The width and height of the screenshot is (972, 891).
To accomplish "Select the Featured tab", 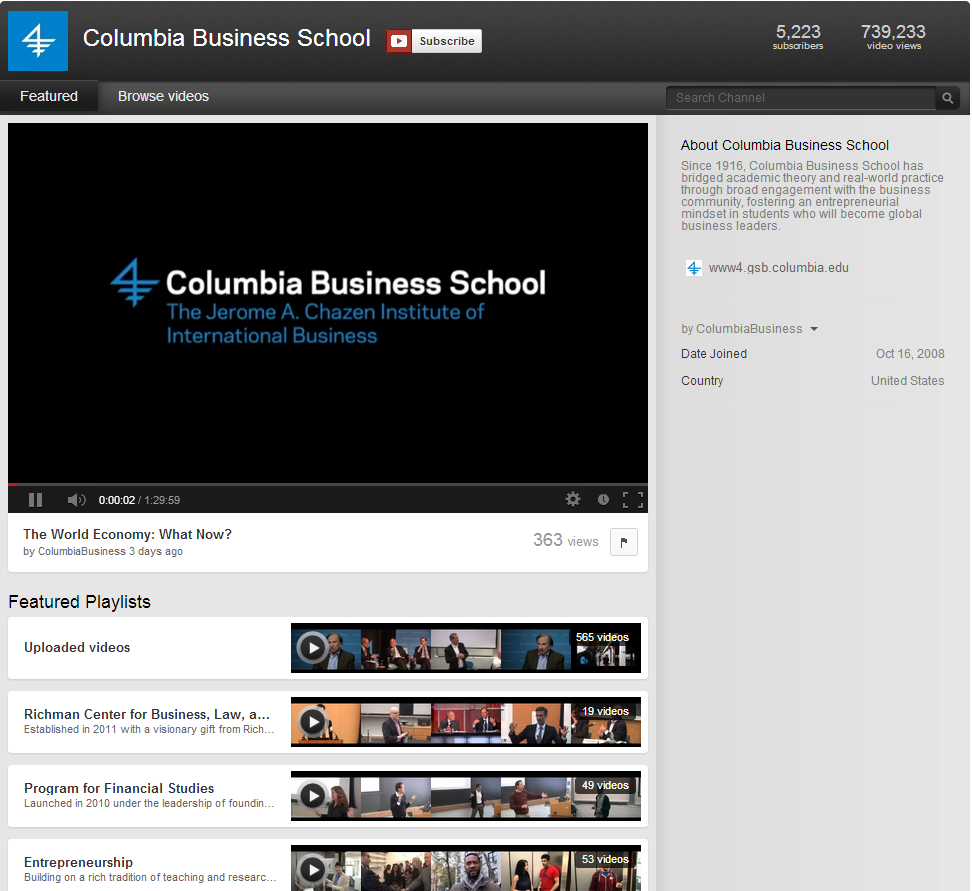I will (x=48, y=96).
